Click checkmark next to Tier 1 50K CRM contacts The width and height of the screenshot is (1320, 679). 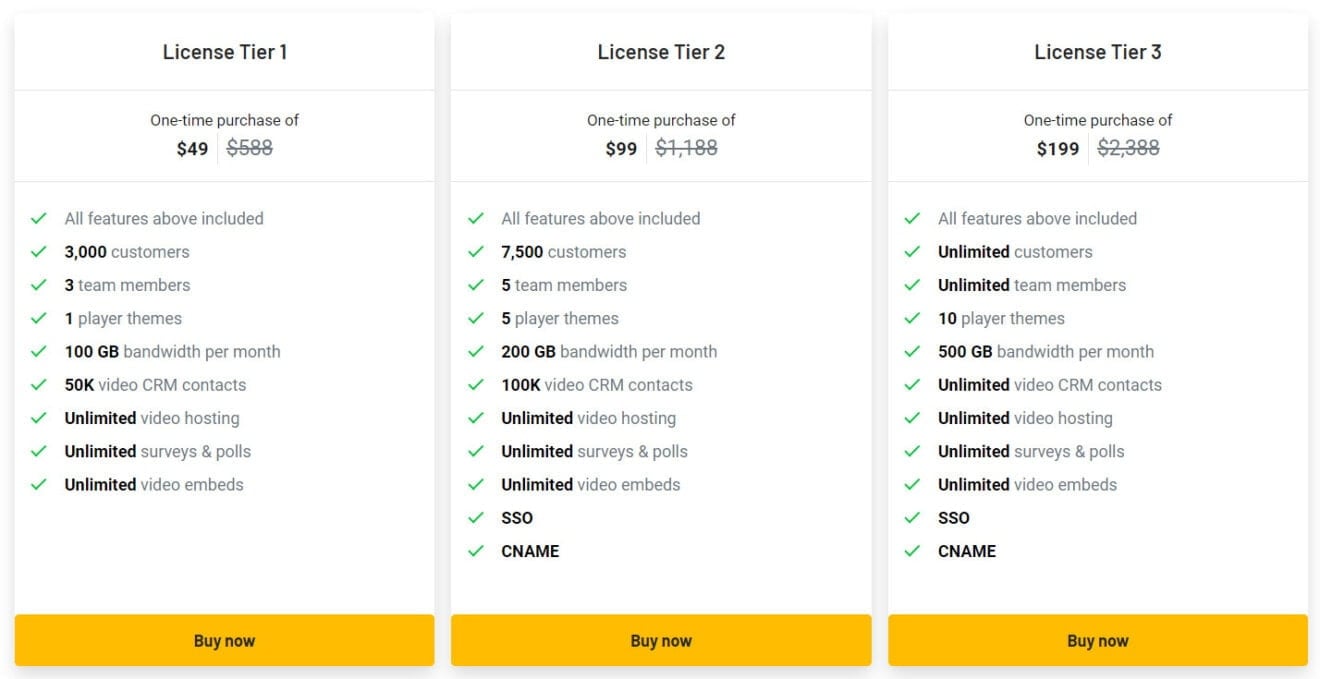pos(39,385)
